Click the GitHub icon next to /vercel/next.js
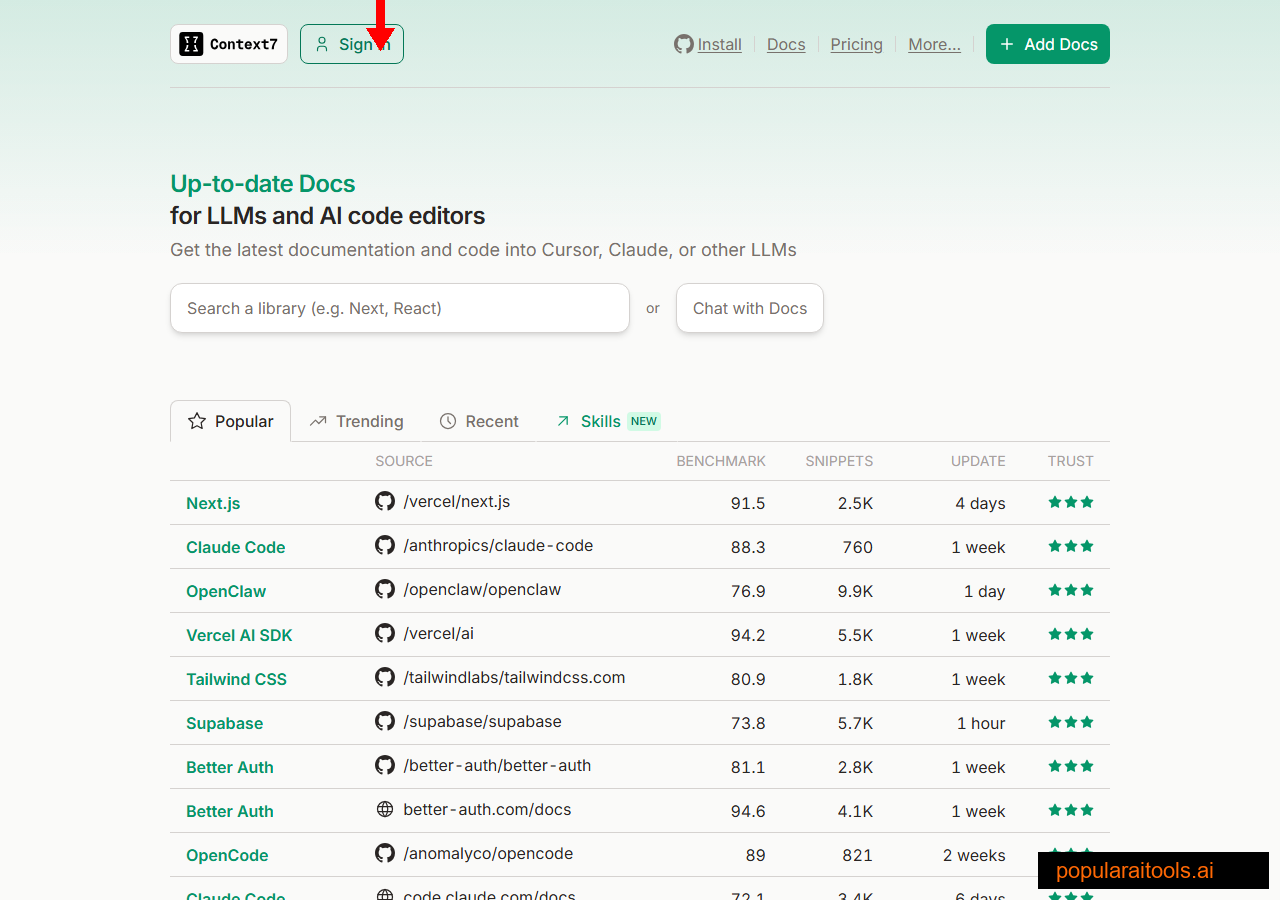Image resolution: width=1280 pixels, height=900 pixels. (385, 501)
